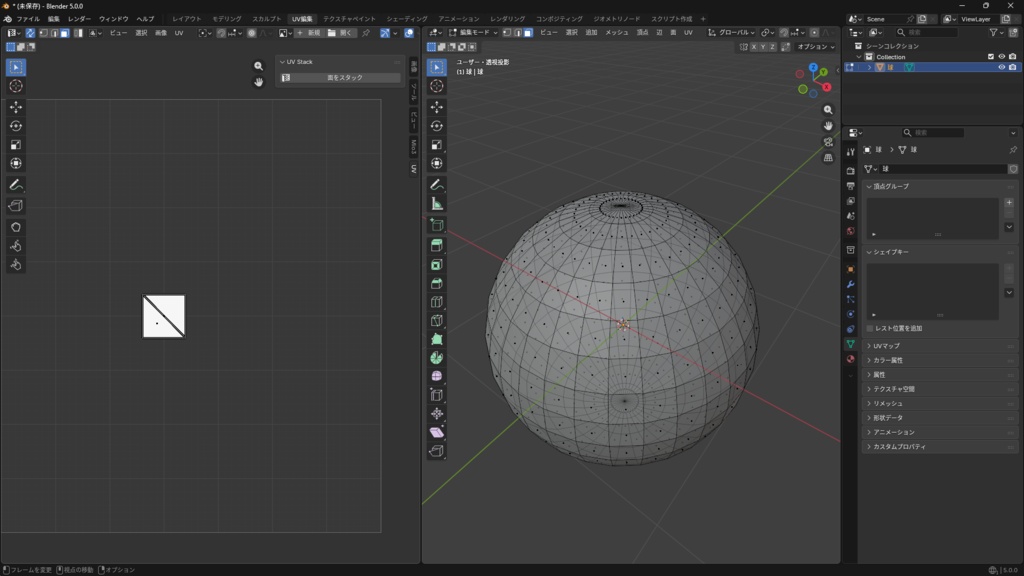This screenshot has height=576, width=1024.
Task: Check the レスト位置を追加 checkbox
Action: point(870,328)
